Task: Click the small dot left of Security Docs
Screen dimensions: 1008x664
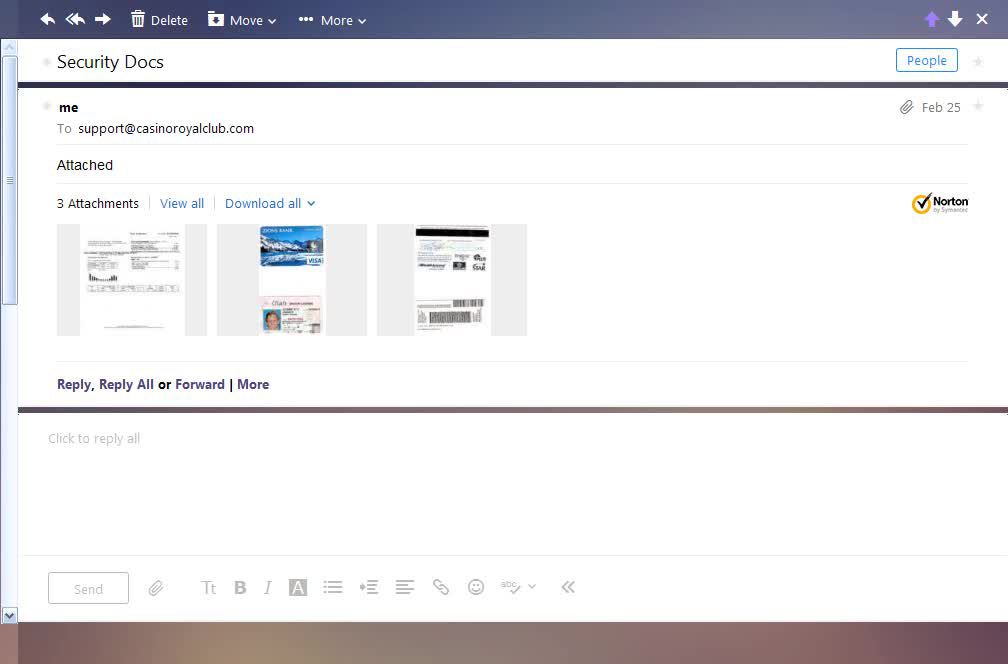Action: tap(46, 62)
